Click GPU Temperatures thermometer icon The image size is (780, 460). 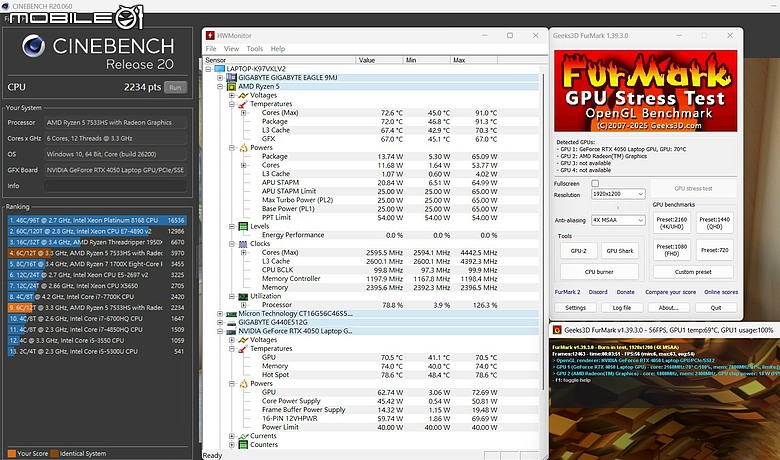click(243, 349)
